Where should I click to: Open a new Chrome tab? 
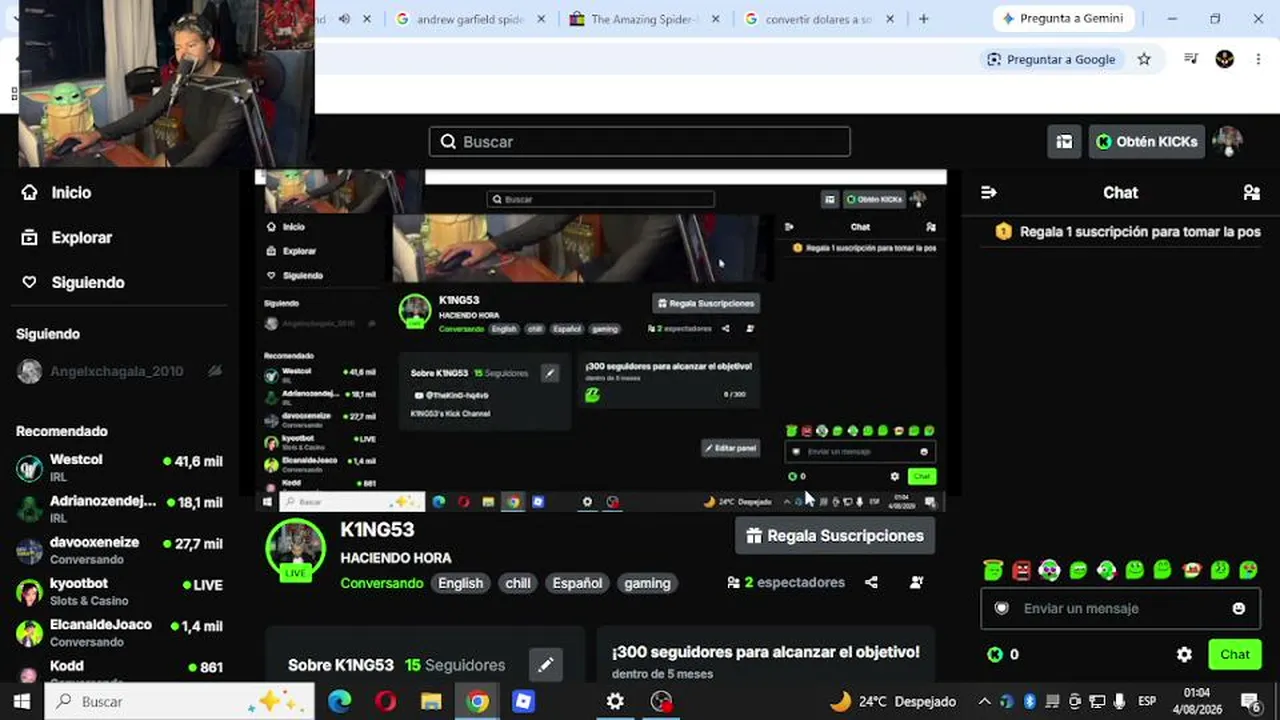click(923, 19)
